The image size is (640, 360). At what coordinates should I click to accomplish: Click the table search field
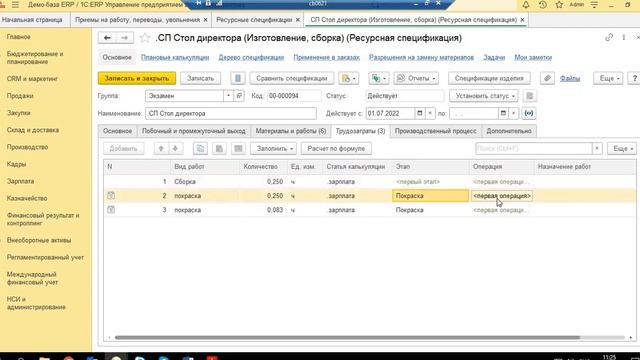pyautogui.click(x=533, y=149)
